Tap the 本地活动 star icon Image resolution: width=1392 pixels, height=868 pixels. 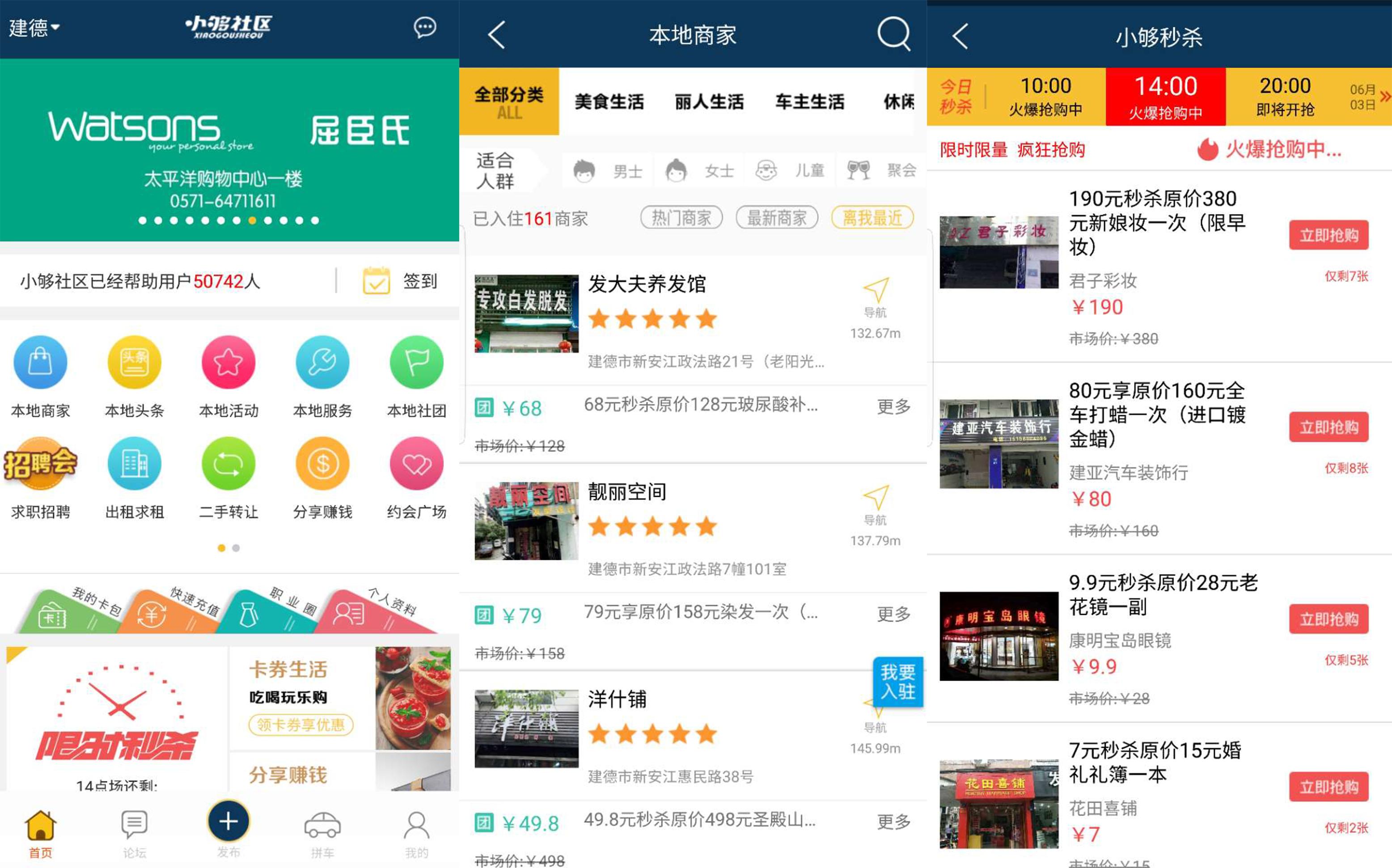point(228,362)
